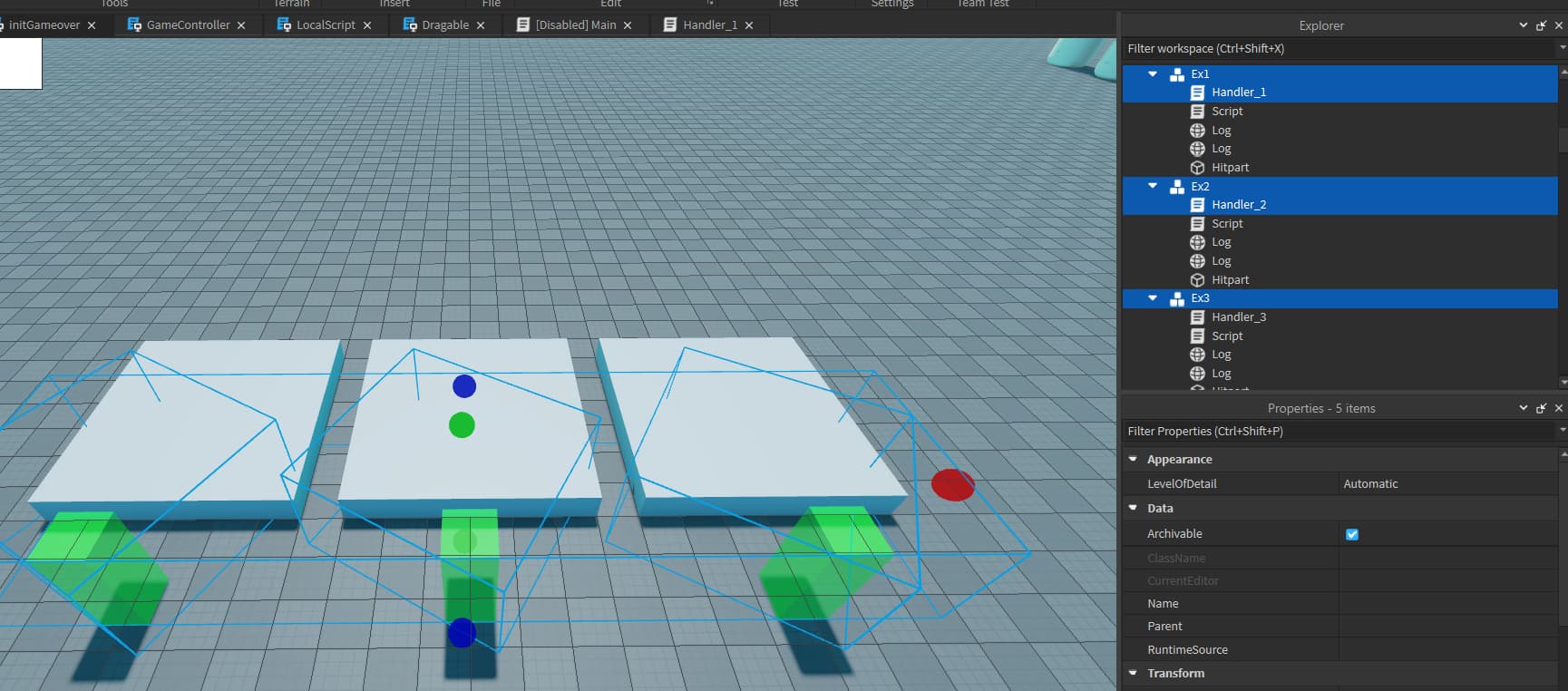Screen dimensions: 1568x691
Task: Open the GameController tab
Action: pyautogui.click(x=188, y=25)
